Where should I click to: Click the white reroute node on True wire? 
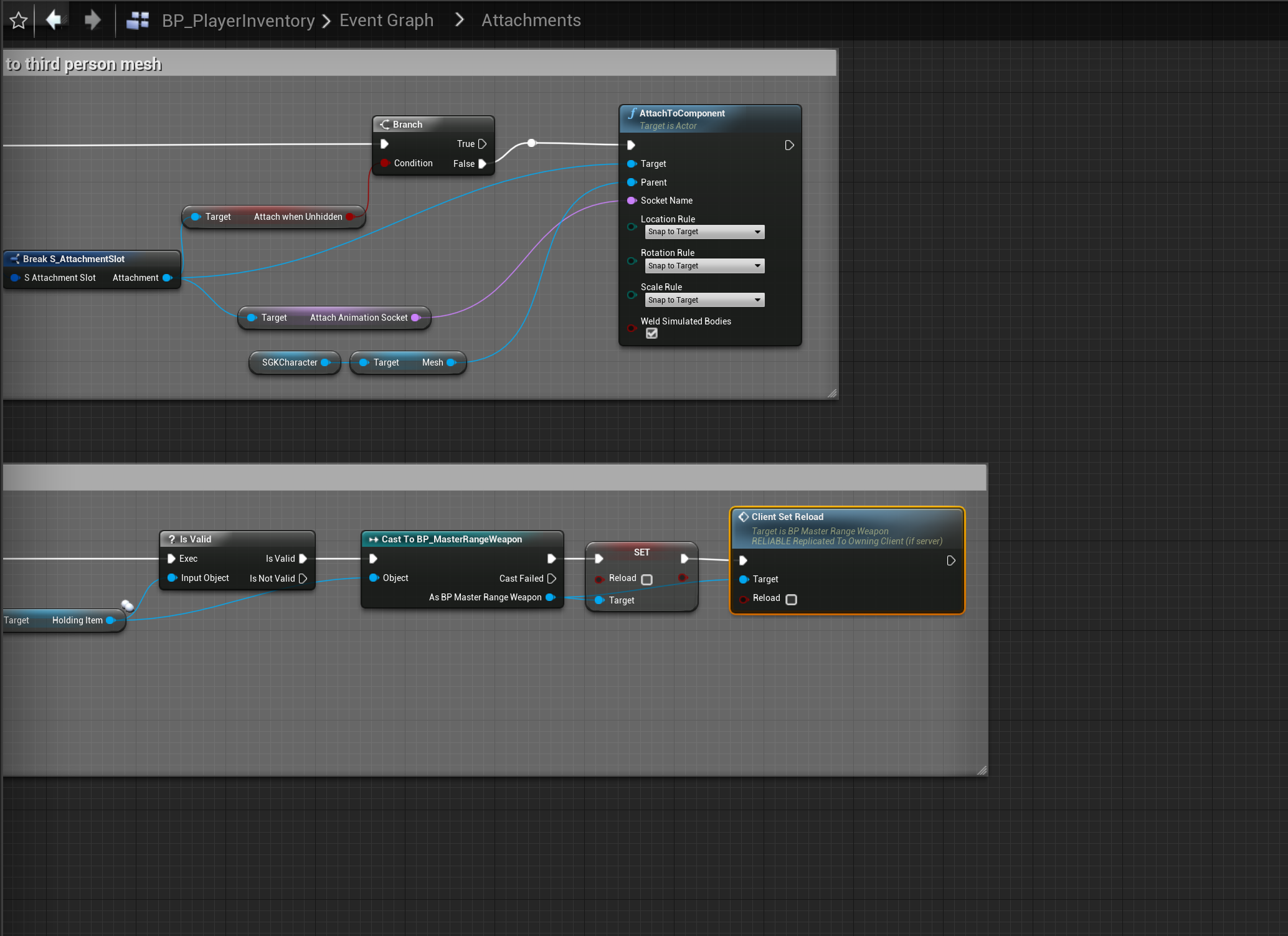coord(531,143)
